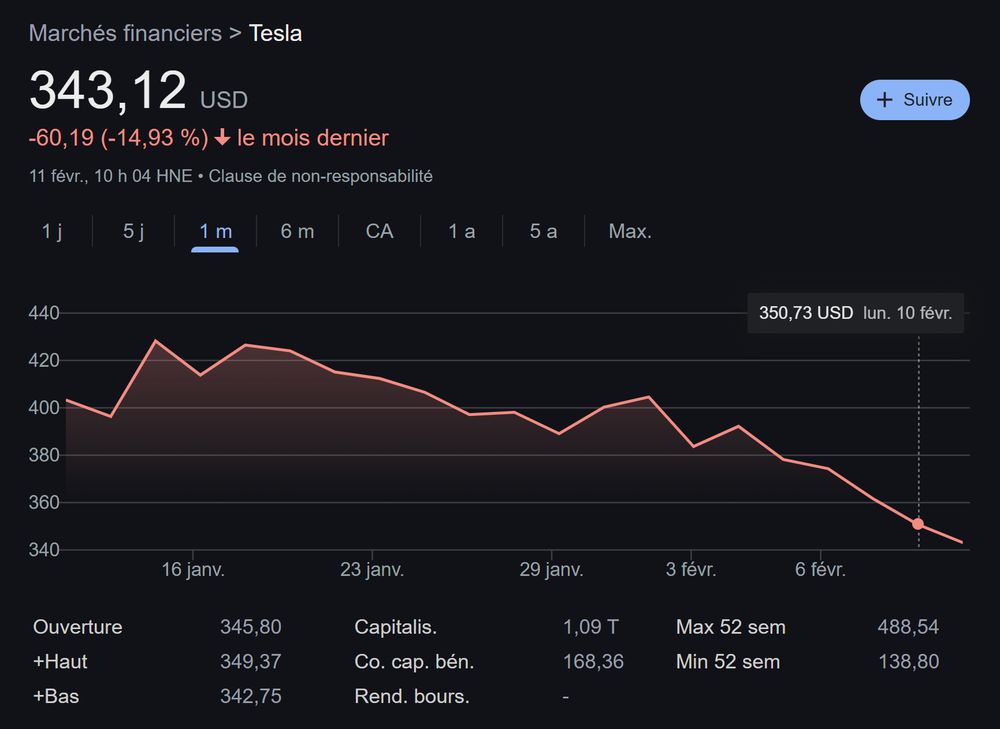Click the Ouverture value 345,80
The width and height of the screenshot is (1000, 729).
[x=251, y=627]
